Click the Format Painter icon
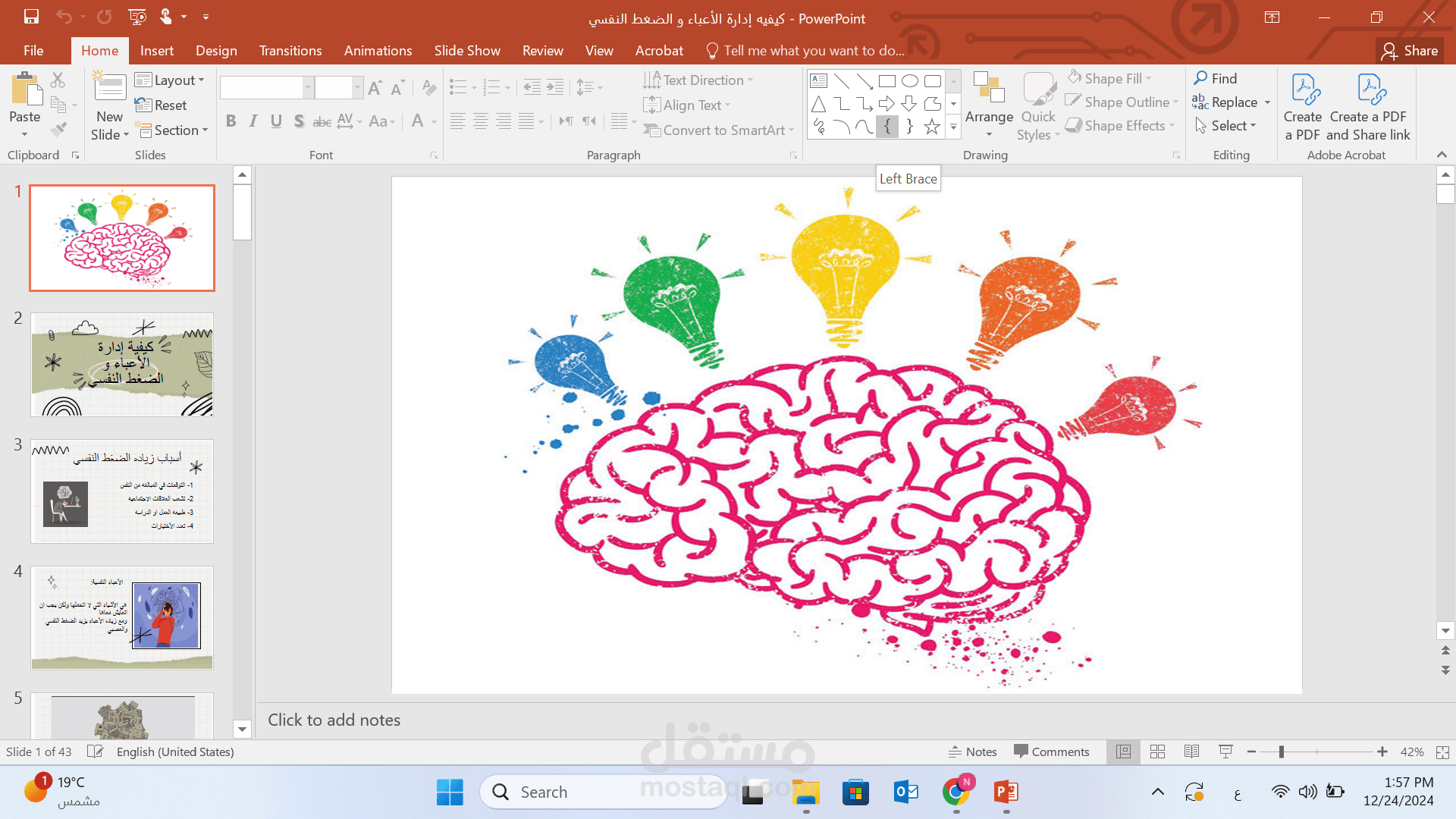The image size is (1456, 819). (x=58, y=130)
